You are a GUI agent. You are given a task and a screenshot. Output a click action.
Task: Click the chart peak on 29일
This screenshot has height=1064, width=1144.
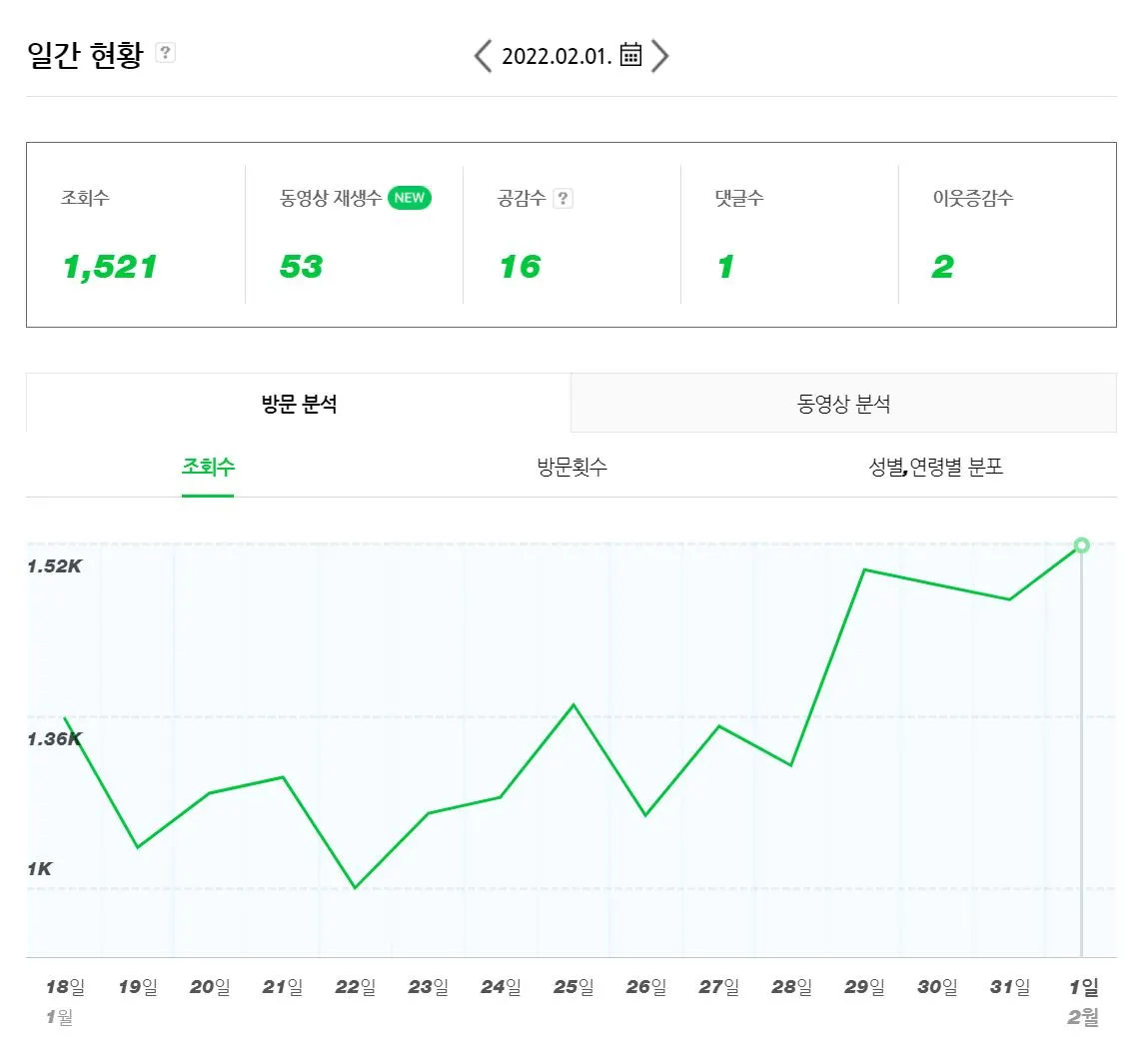pyautogui.click(x=864, y=570)
